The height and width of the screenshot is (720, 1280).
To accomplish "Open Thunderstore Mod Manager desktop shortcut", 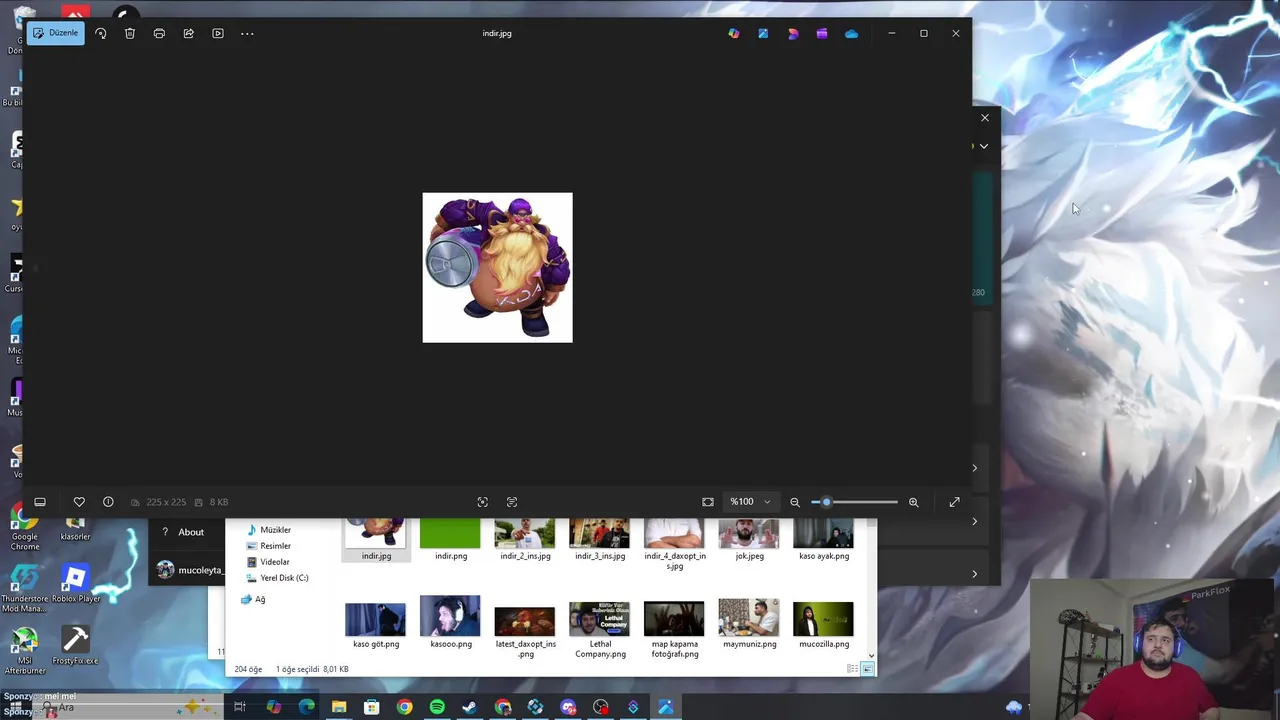I will point(24,590).
